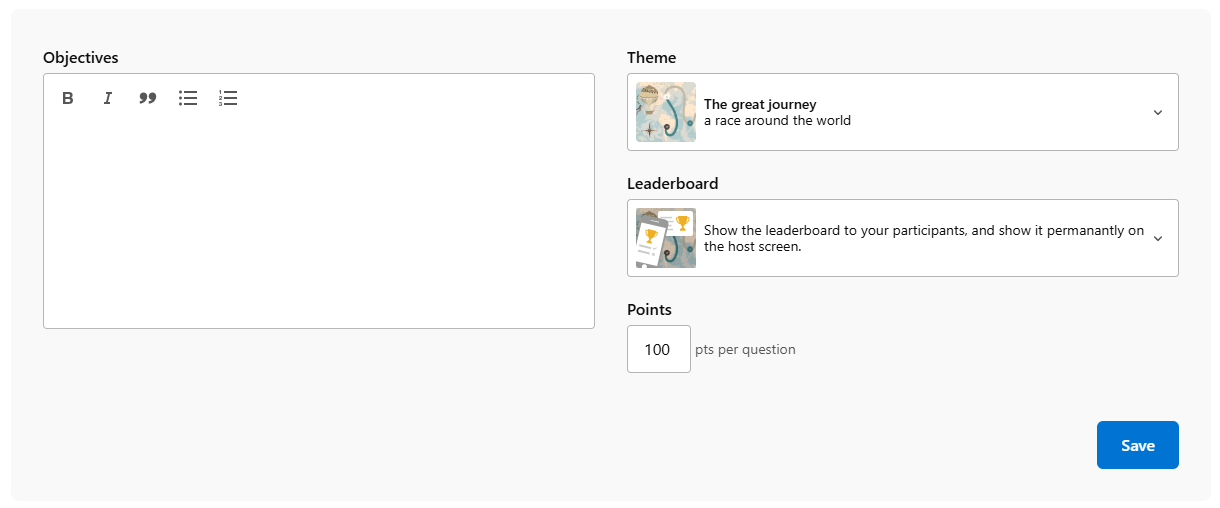Start a numbered list in the editor
1220x508 pixels.
(x=228, y=98)
